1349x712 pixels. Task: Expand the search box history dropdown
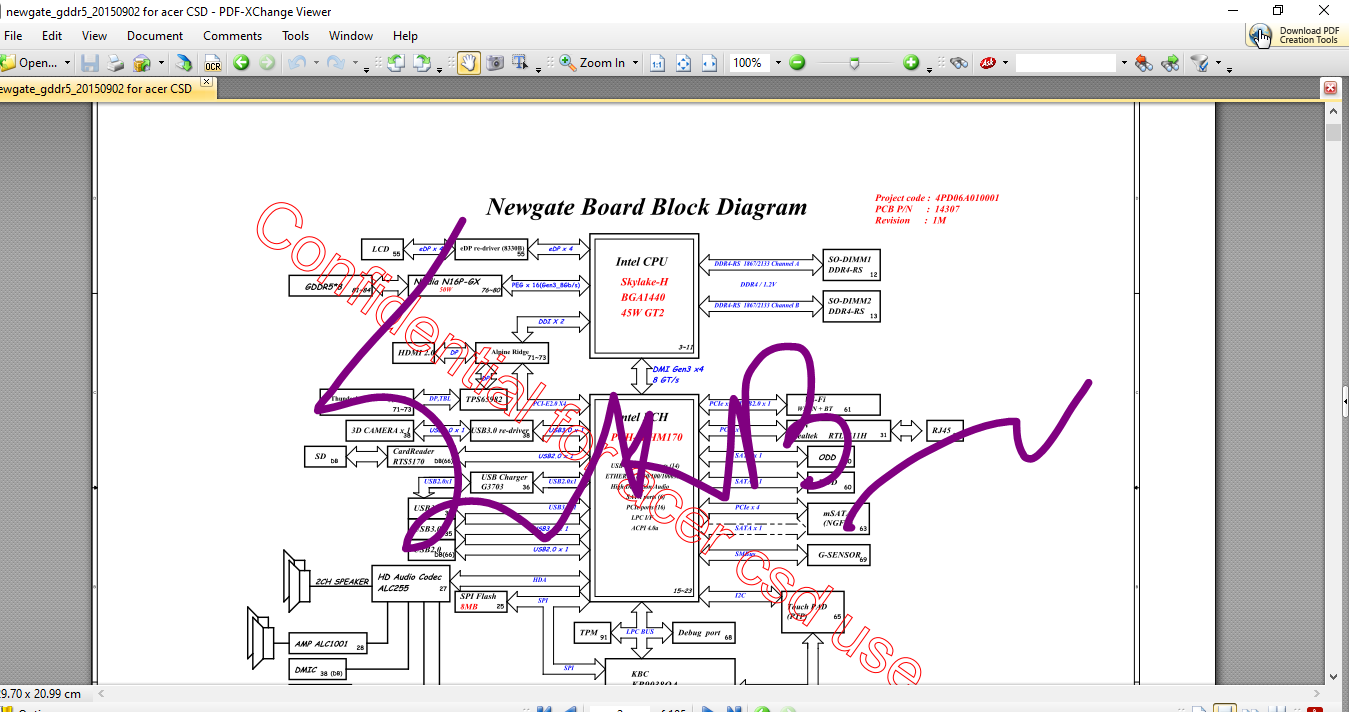[1123, 63]
